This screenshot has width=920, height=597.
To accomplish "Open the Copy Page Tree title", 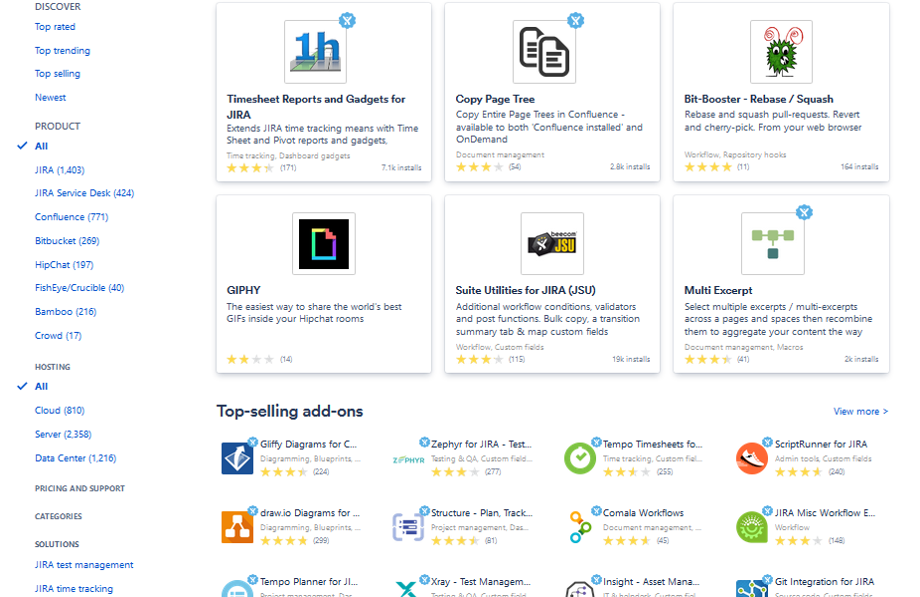I will 495,99.
